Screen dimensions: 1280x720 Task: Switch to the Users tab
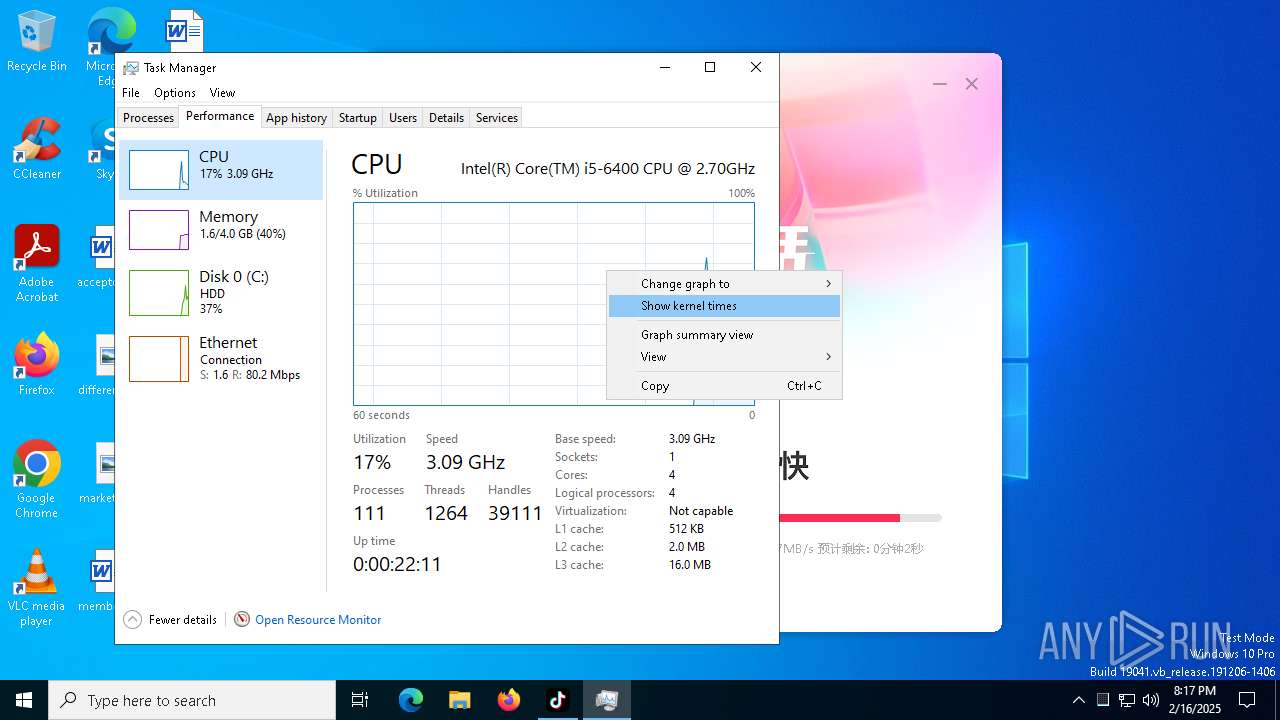click(x=403, y=118)
